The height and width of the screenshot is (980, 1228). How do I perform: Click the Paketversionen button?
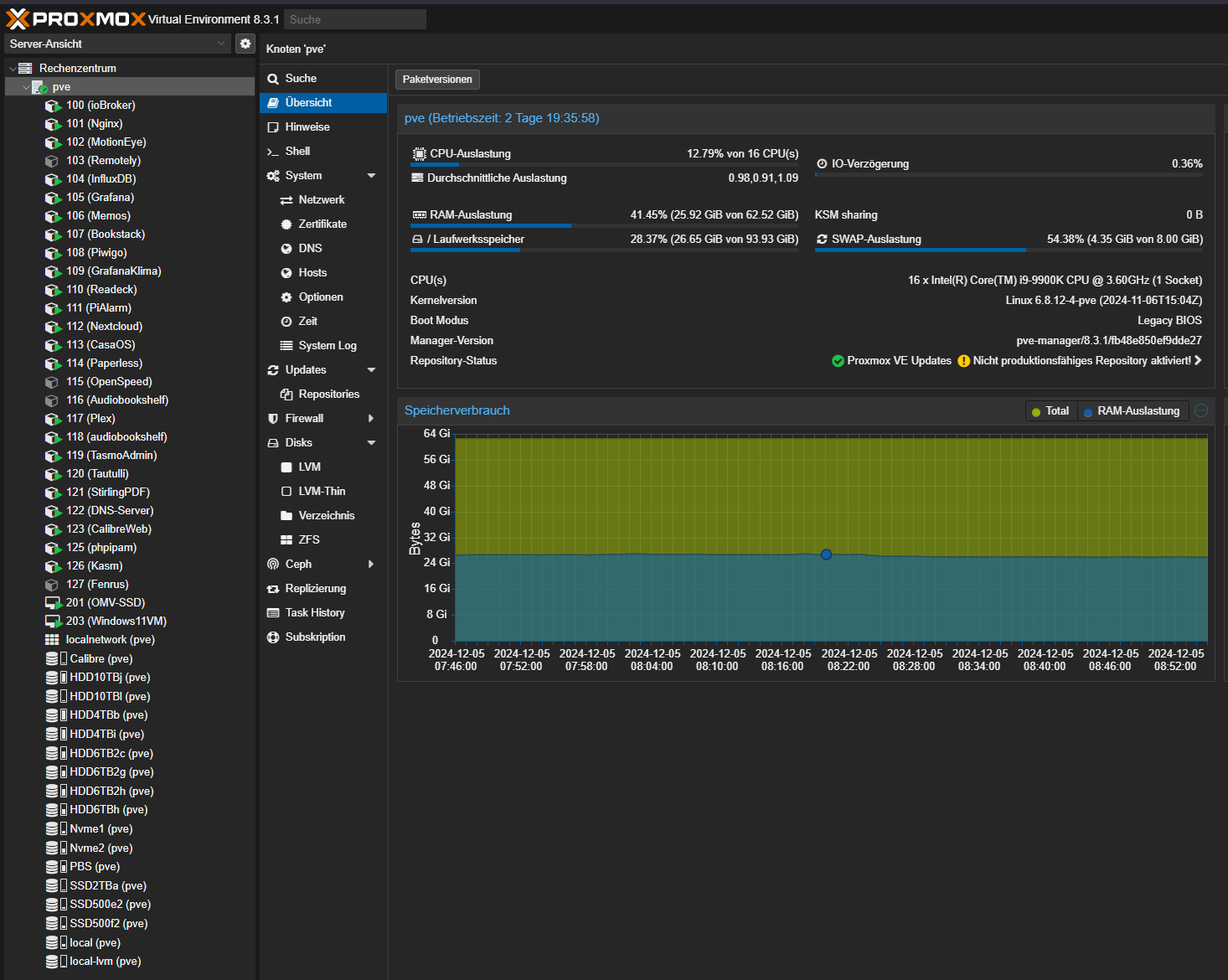pyautogui.click(x=437, y=80)
